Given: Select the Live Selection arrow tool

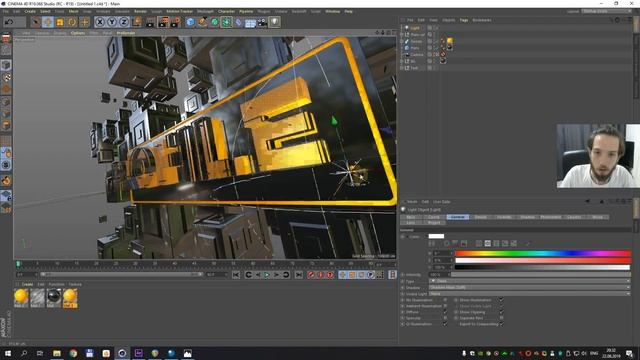Looking at the screenshot, I should coord(36,22).
